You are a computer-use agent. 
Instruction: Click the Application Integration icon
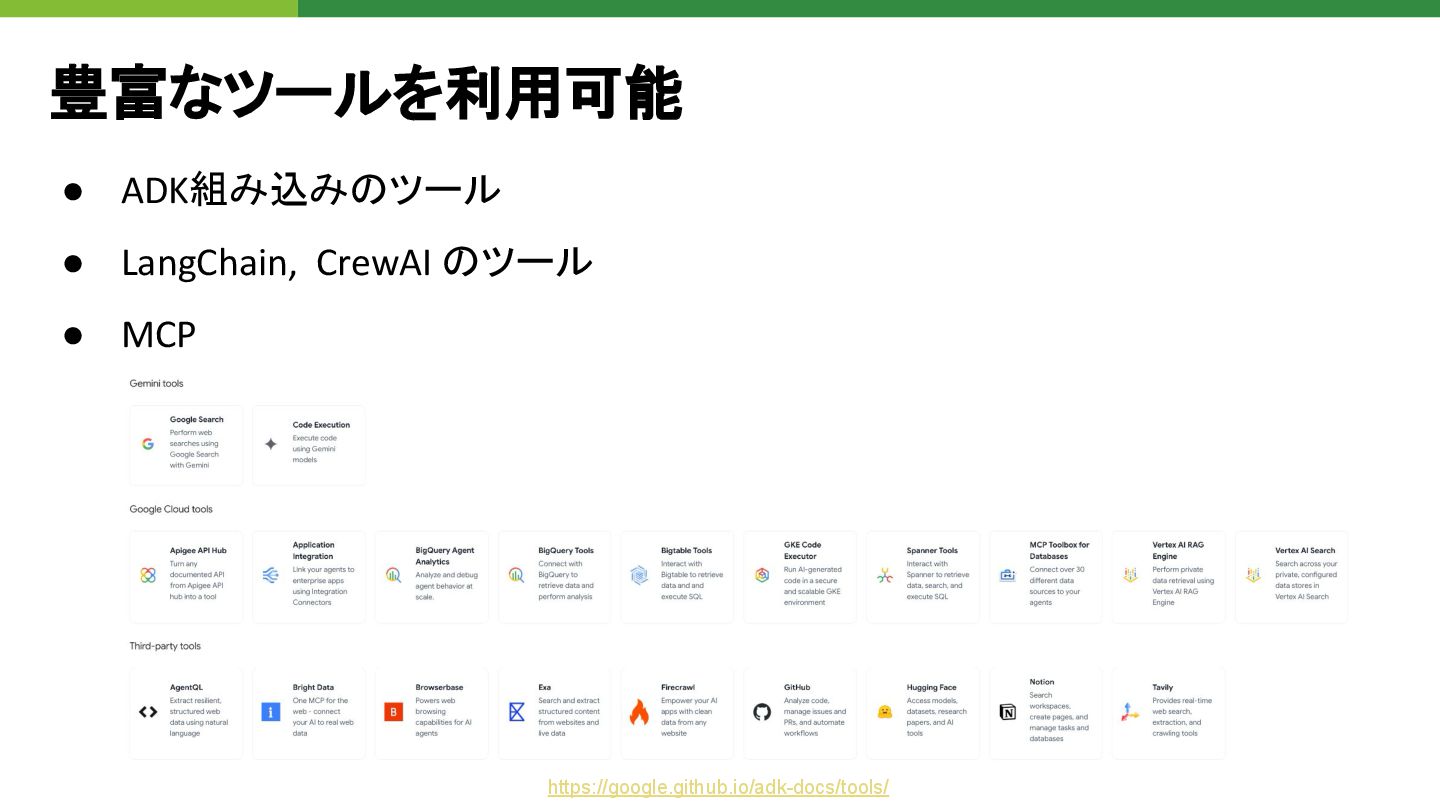point(270,575)
